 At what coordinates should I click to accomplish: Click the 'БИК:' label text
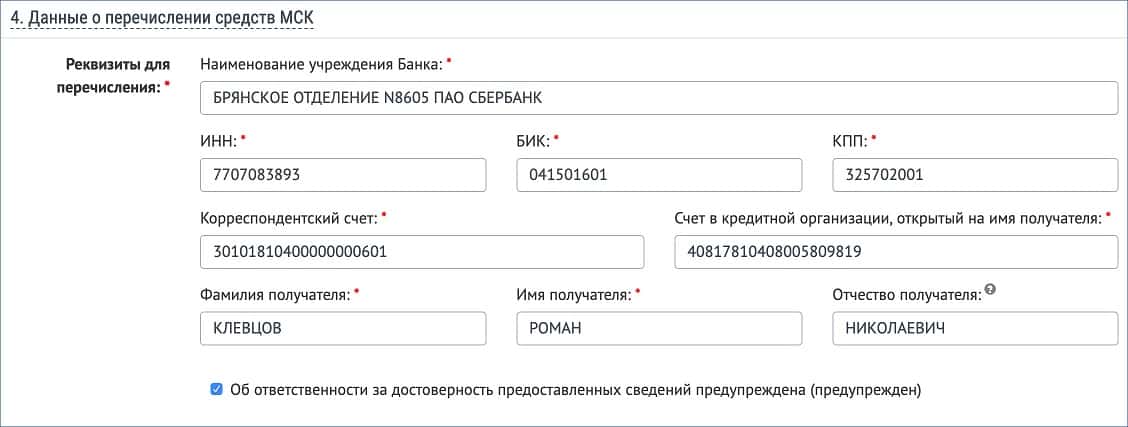pyautogui.click(x=533, y=141)
